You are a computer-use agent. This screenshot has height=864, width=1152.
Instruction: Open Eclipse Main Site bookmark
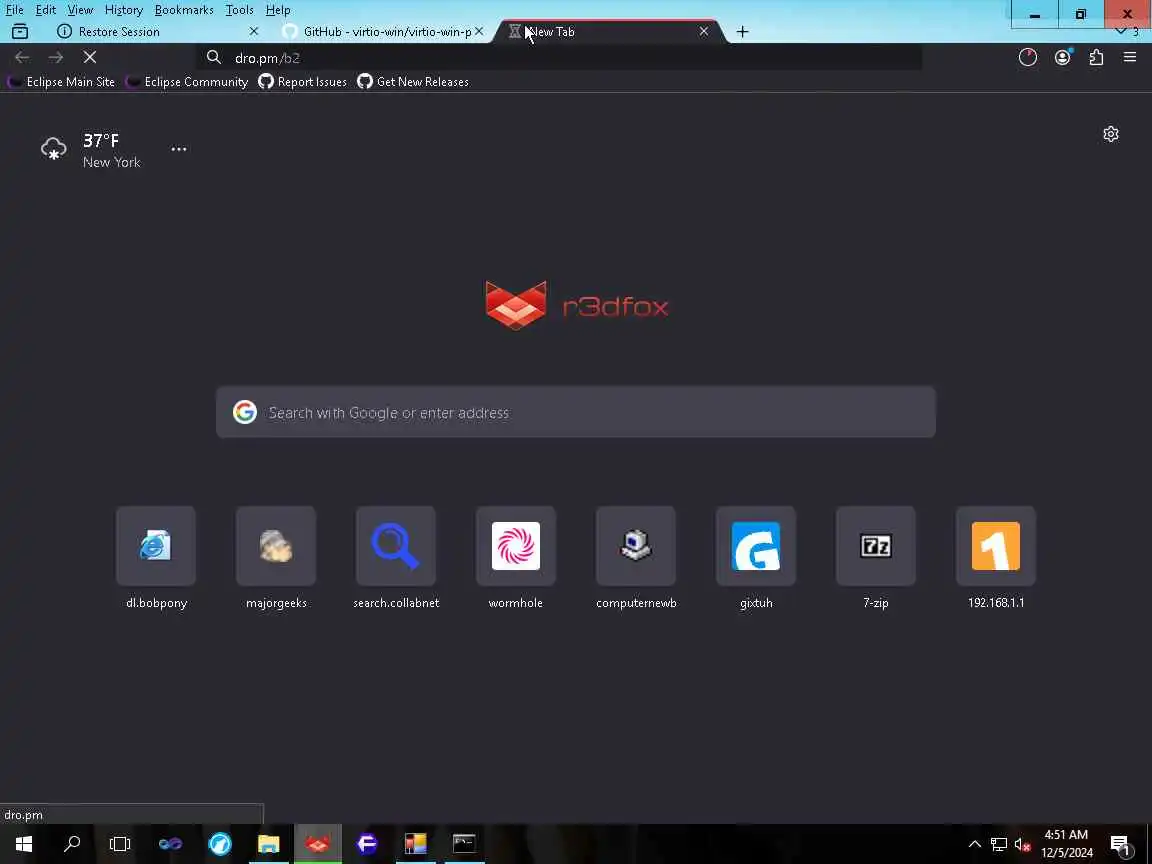(x=62, y=82)
